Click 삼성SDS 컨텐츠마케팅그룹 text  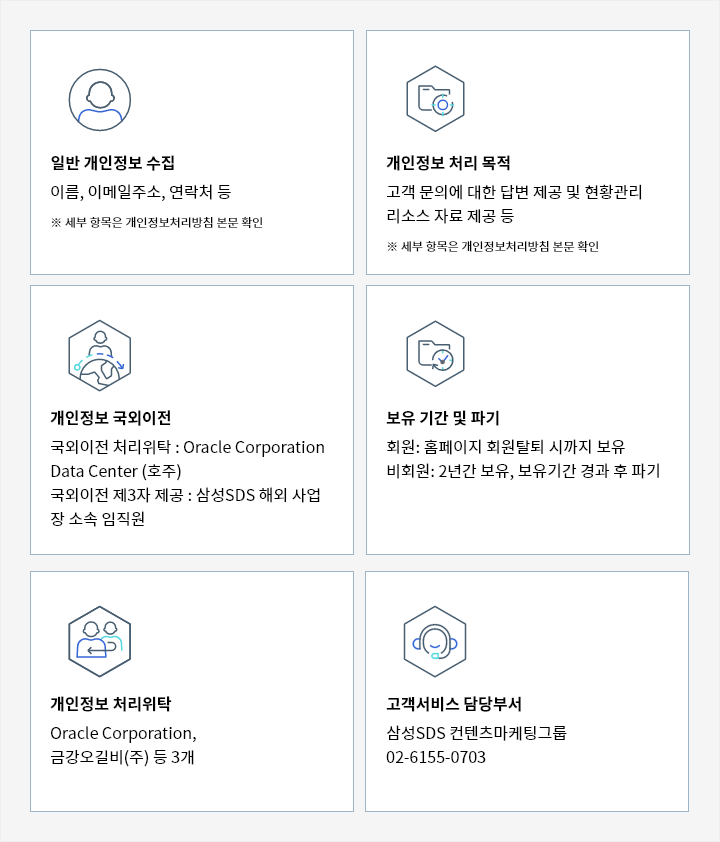[476, 733]
